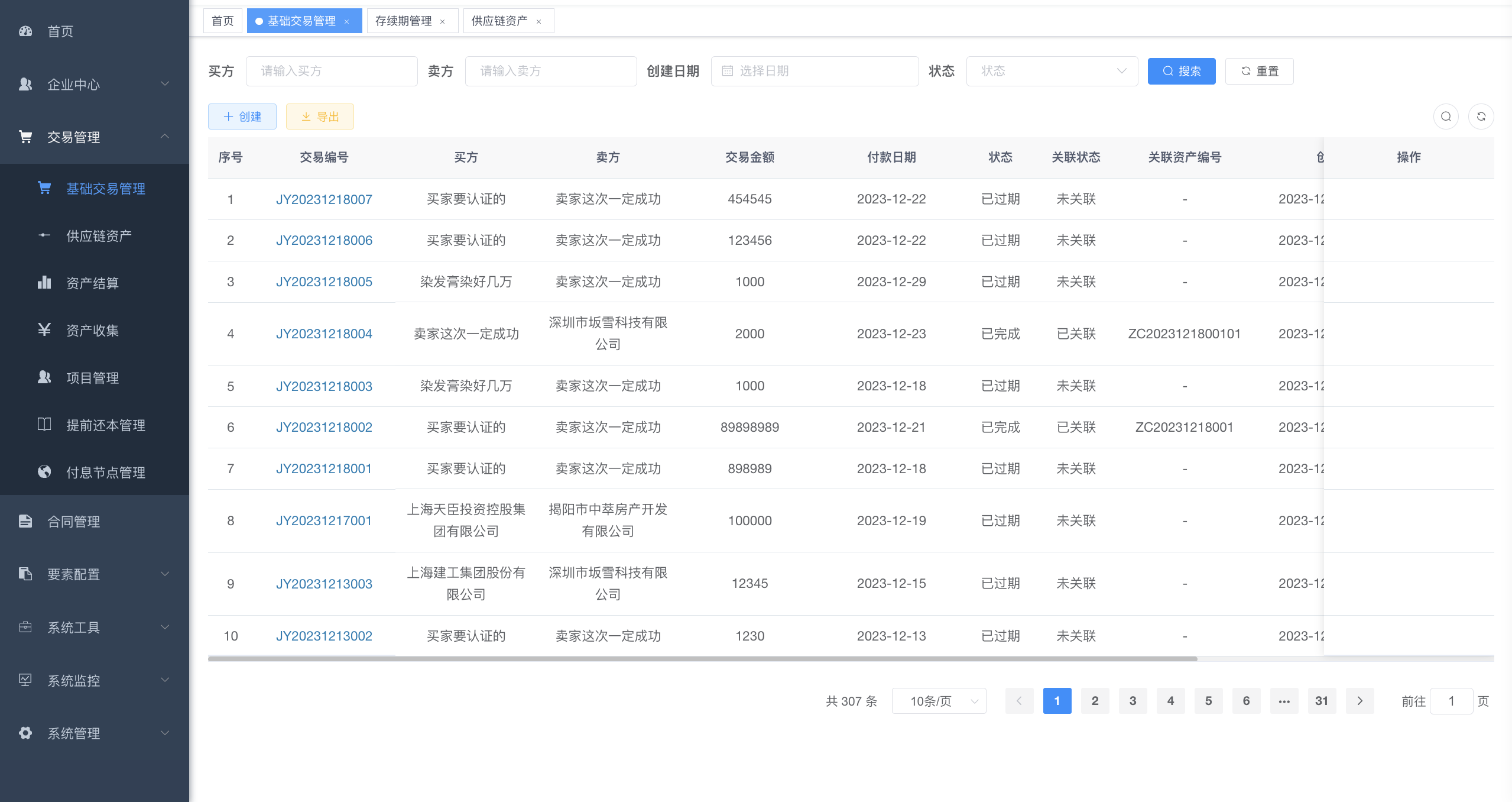Close the 基础交易管理 tab
This screenshot has height=802, width=1512.
tap(347, 22)
